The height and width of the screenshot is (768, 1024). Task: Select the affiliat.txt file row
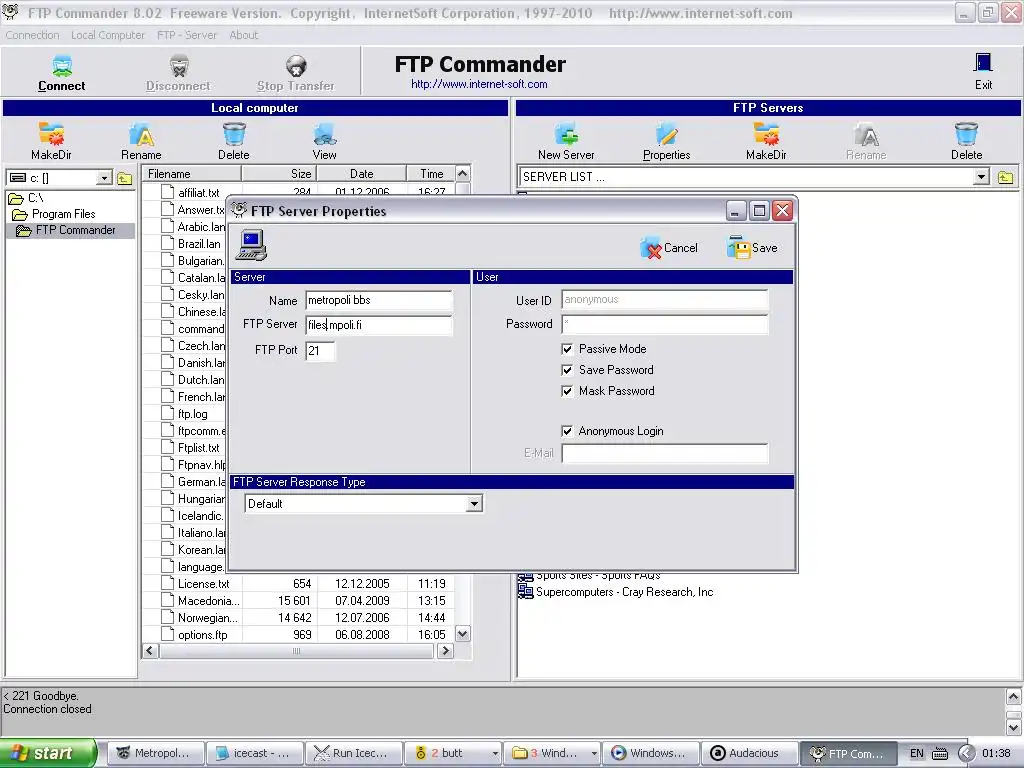[x=298, y=193]
